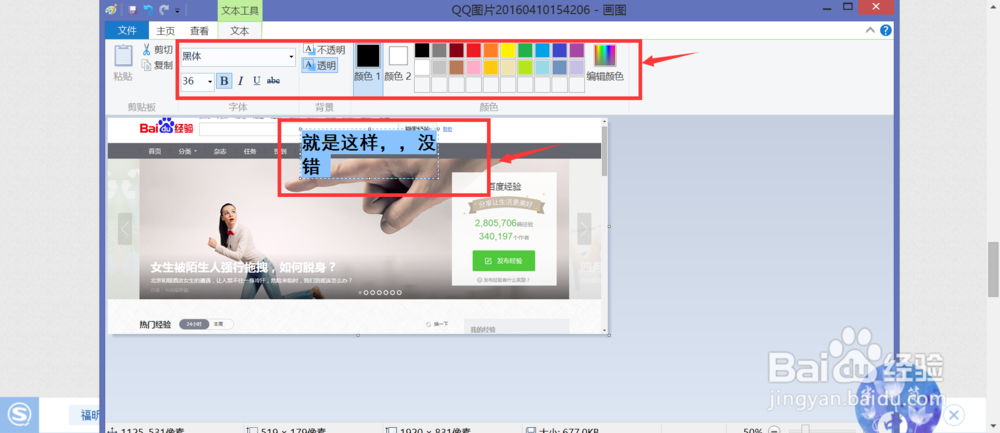Screen dimensions: 1000x433
Task: Pick the sky-blue turquoise palette swatch
Action: (542, 50)
